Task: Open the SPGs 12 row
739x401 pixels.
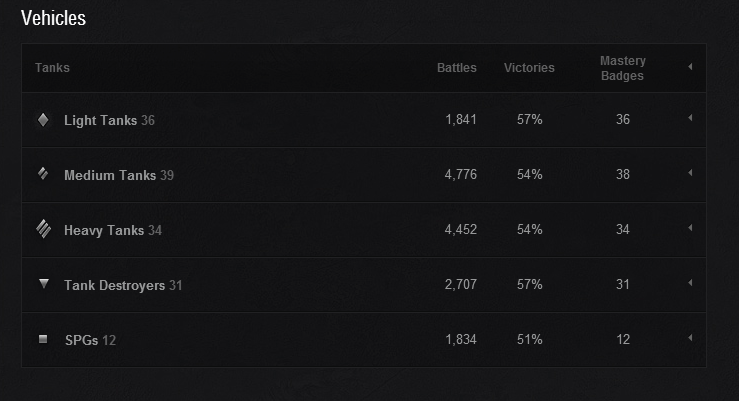Action: click(x=90, y=340)
